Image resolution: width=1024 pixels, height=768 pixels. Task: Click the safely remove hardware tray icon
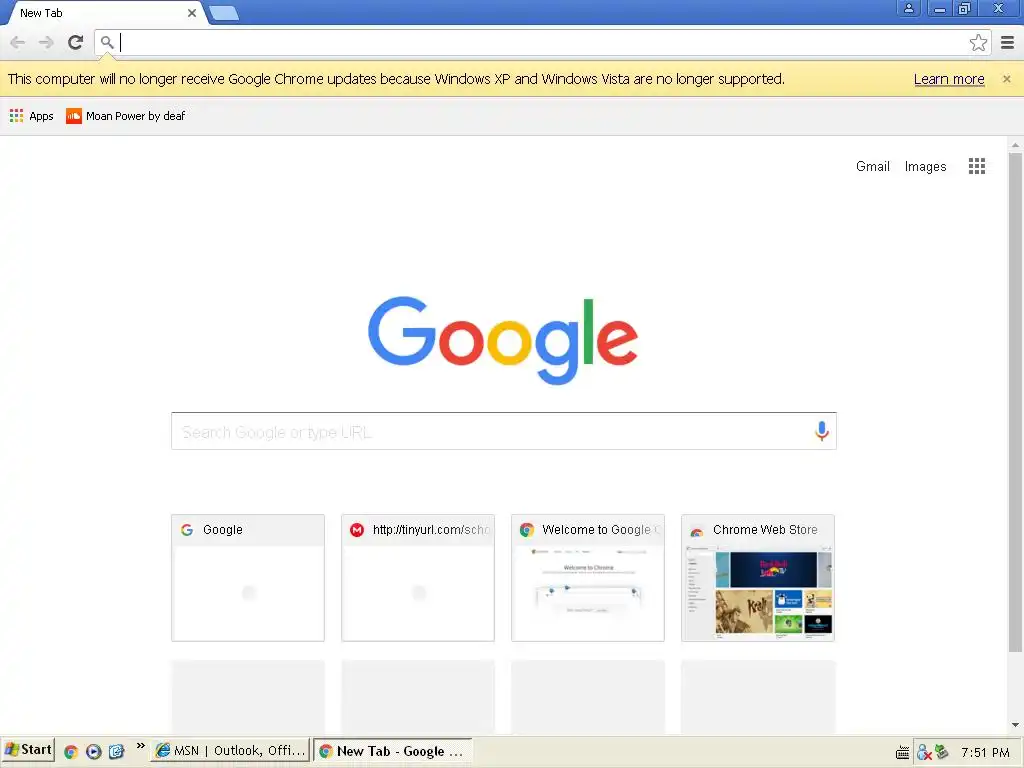(941, 752)
